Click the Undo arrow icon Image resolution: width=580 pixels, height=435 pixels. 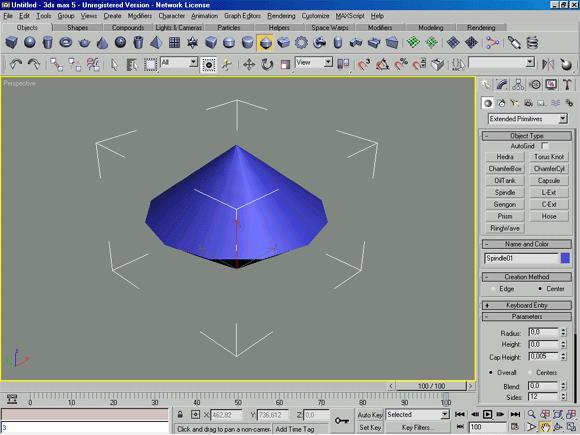point(16,65)
